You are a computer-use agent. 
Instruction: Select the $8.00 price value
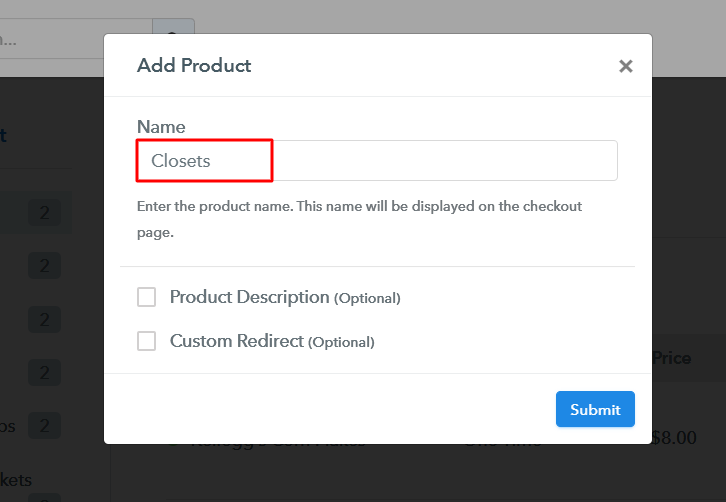pyautogui.click(x=673, y=438)
